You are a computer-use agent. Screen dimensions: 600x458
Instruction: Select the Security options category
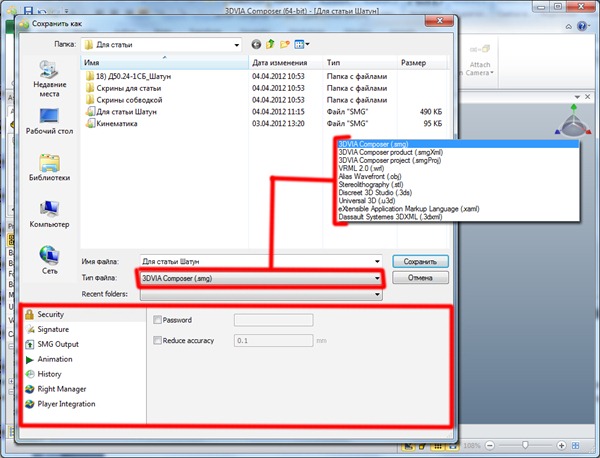(83, 314)
